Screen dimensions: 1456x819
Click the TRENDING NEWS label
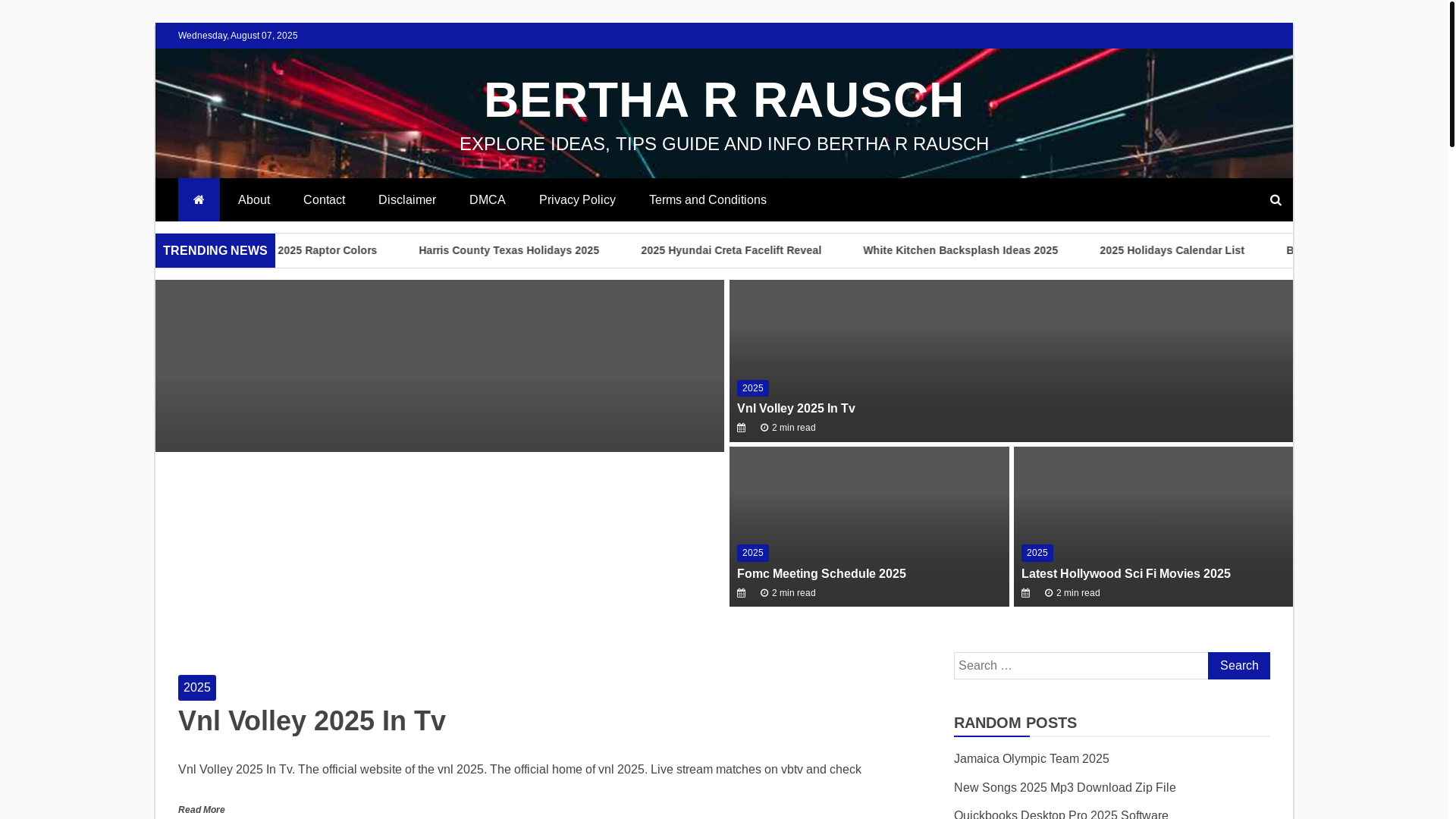[215, 251]
